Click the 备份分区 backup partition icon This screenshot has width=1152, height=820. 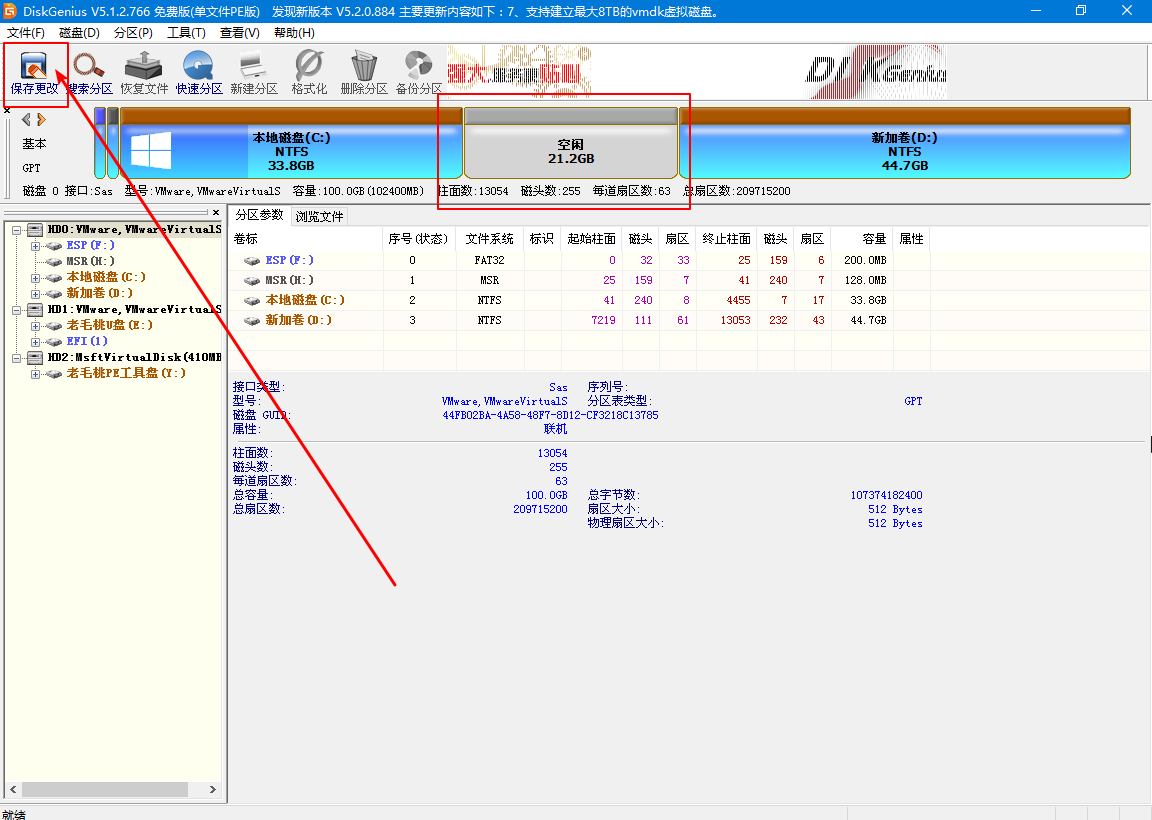[419, 73]
